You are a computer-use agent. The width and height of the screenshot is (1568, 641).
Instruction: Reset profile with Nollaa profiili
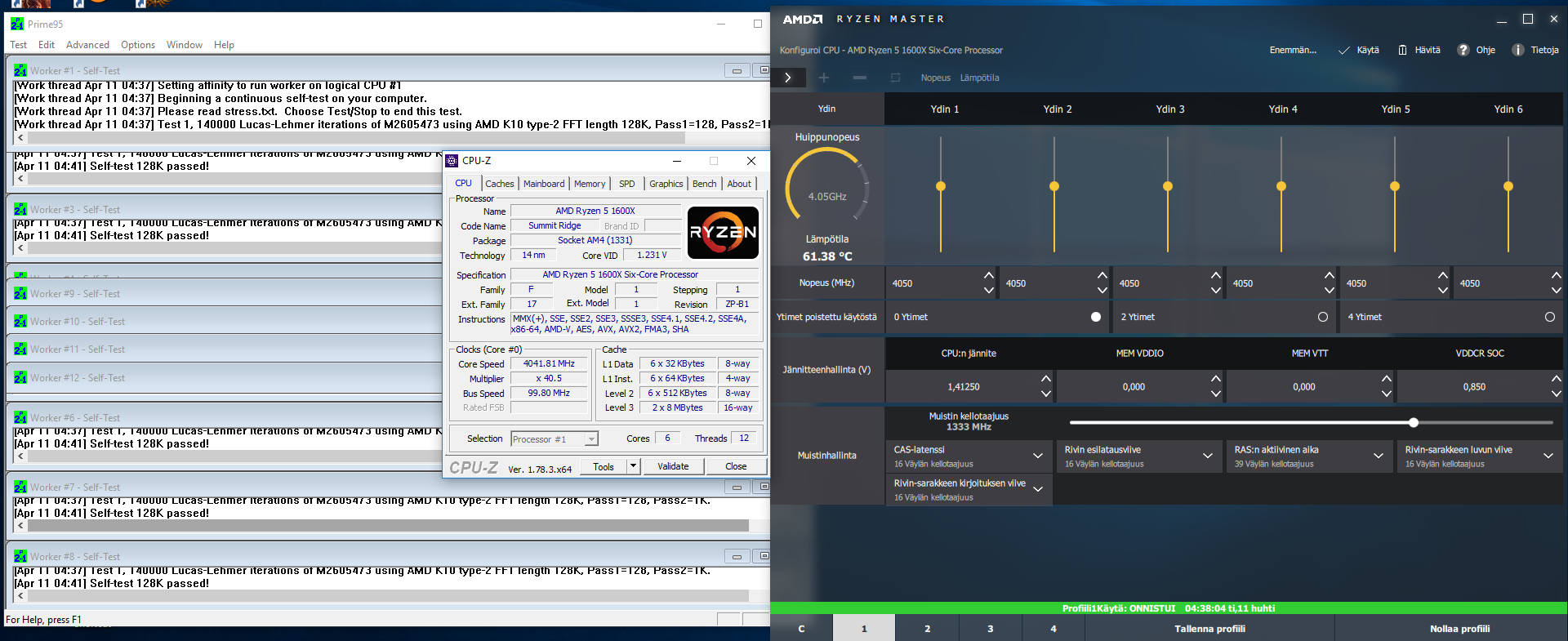click(x=1459, y=629)
